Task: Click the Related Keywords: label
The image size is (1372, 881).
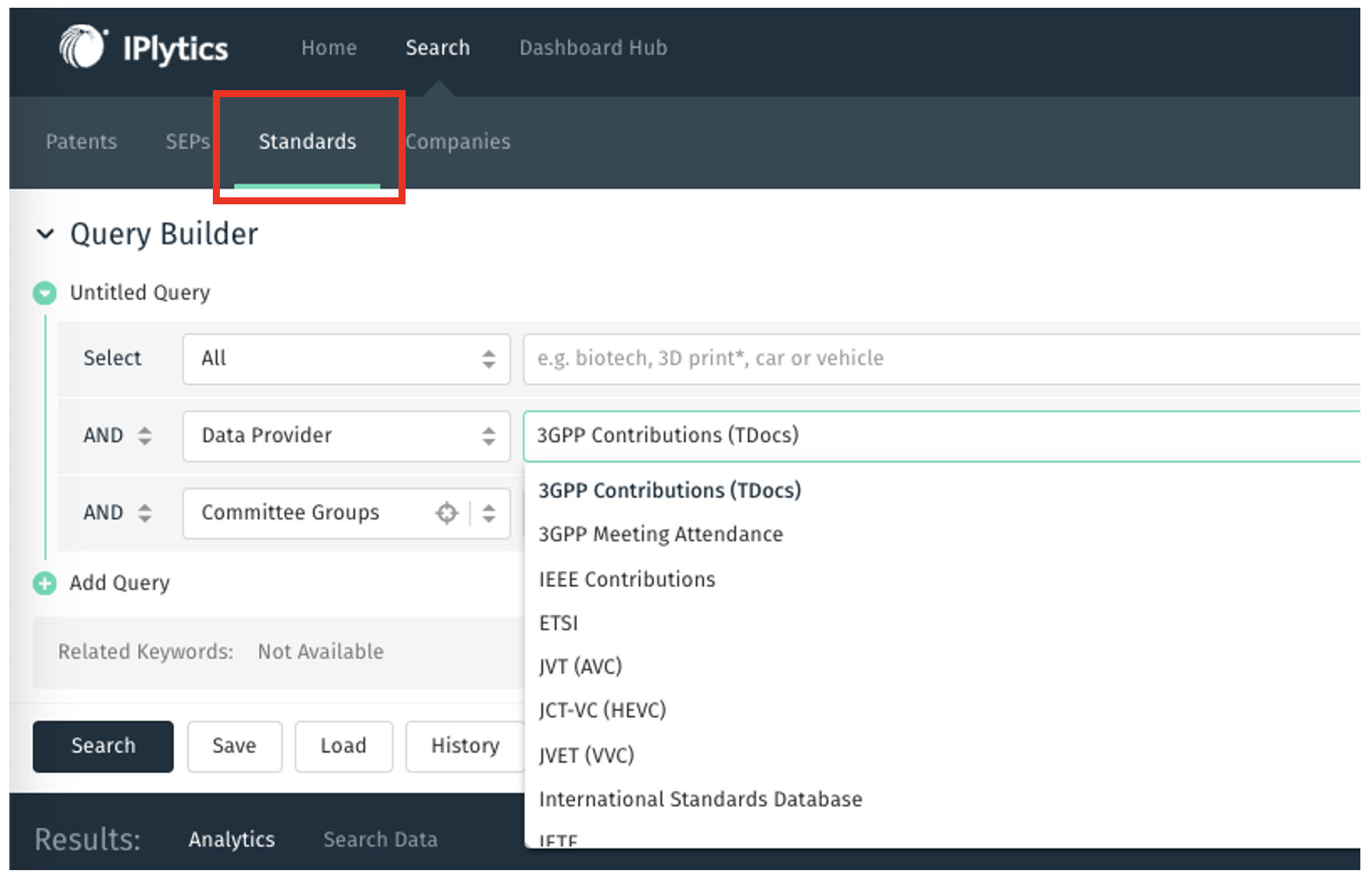Action: [146, 652]
